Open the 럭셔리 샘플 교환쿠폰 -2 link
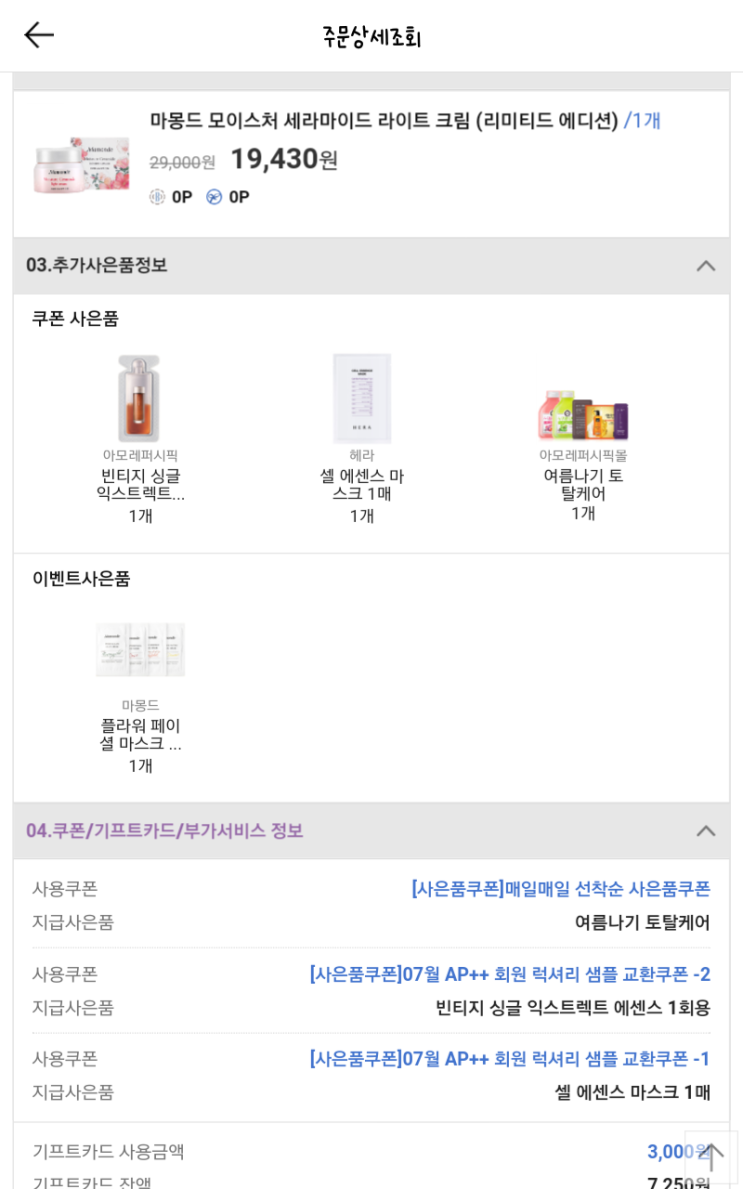Viewport: 743px width, 1189px height. click(x=510, y=974)
